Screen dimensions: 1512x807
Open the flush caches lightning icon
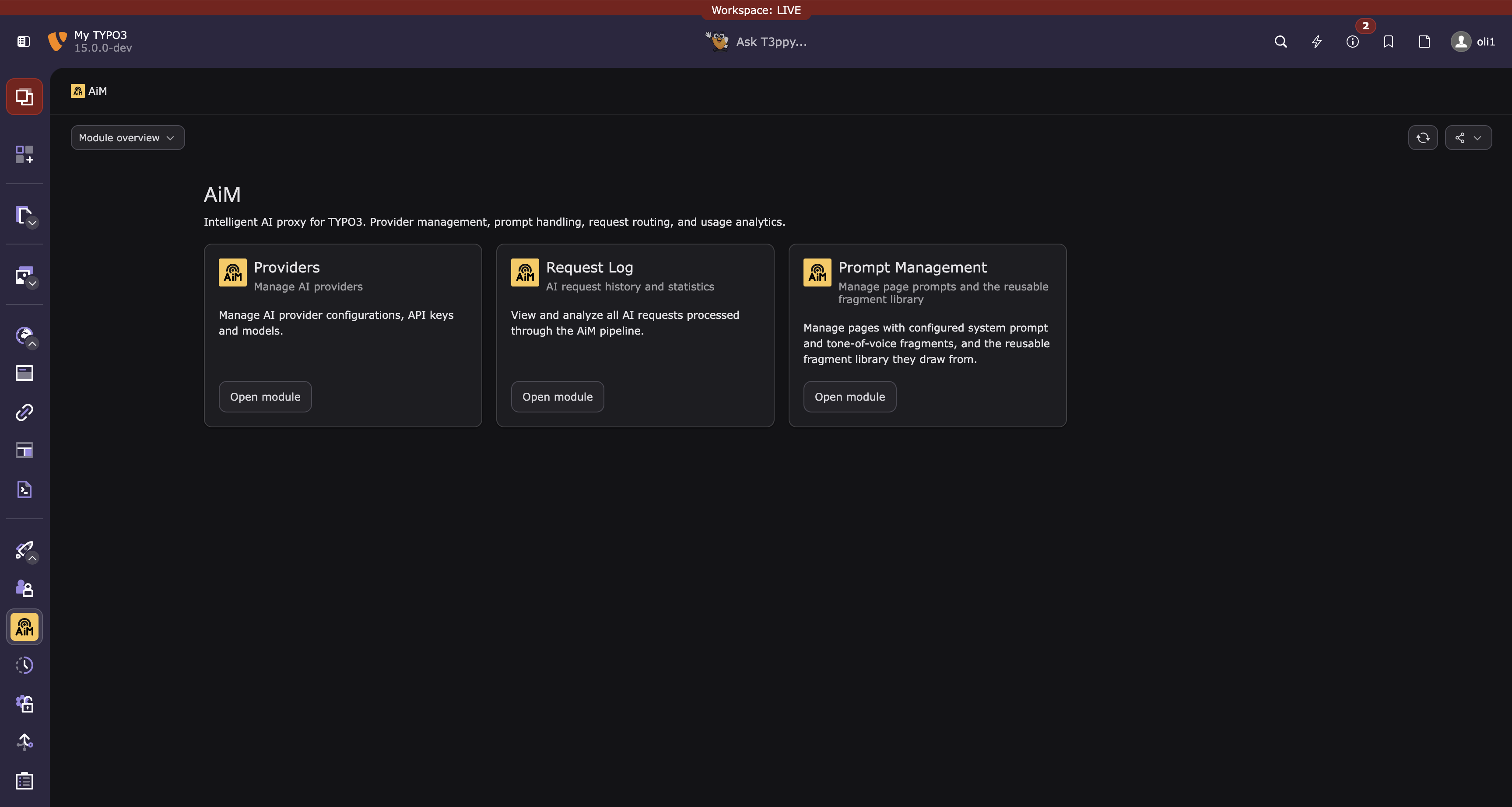click(1316, 42)
